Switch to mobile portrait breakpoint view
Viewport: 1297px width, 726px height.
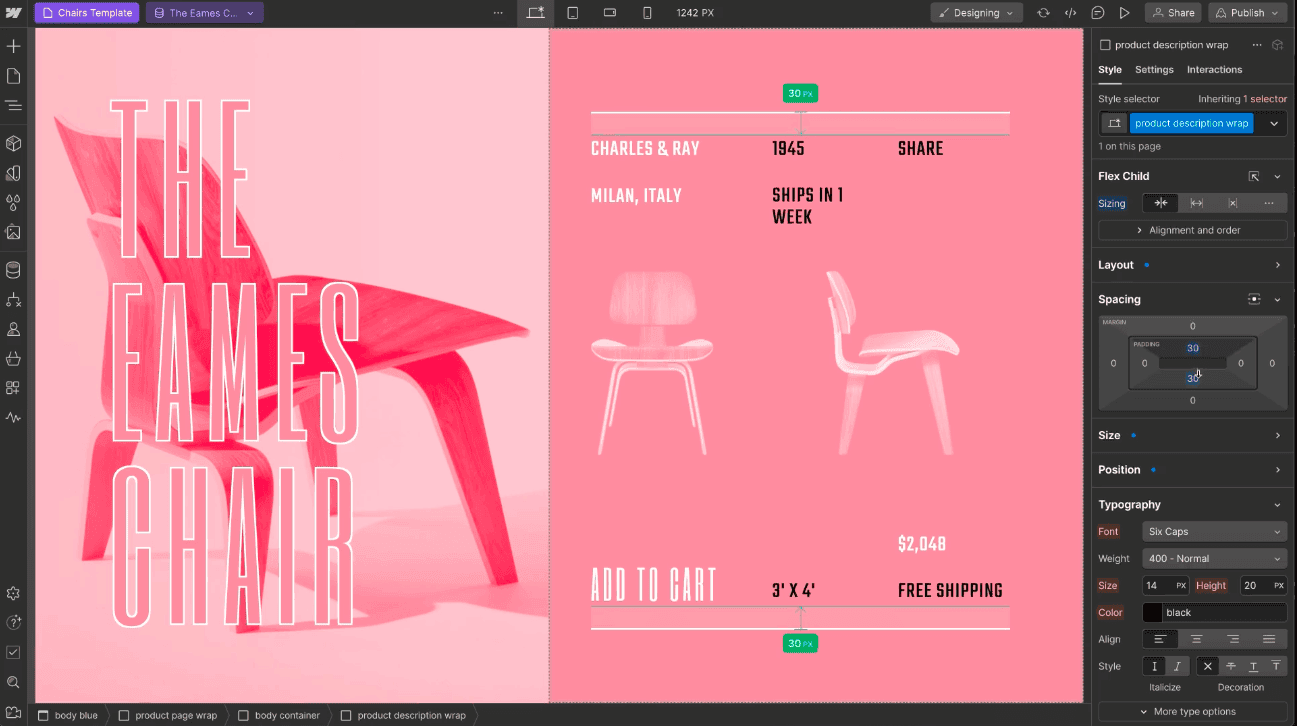(x=648, y=13)
